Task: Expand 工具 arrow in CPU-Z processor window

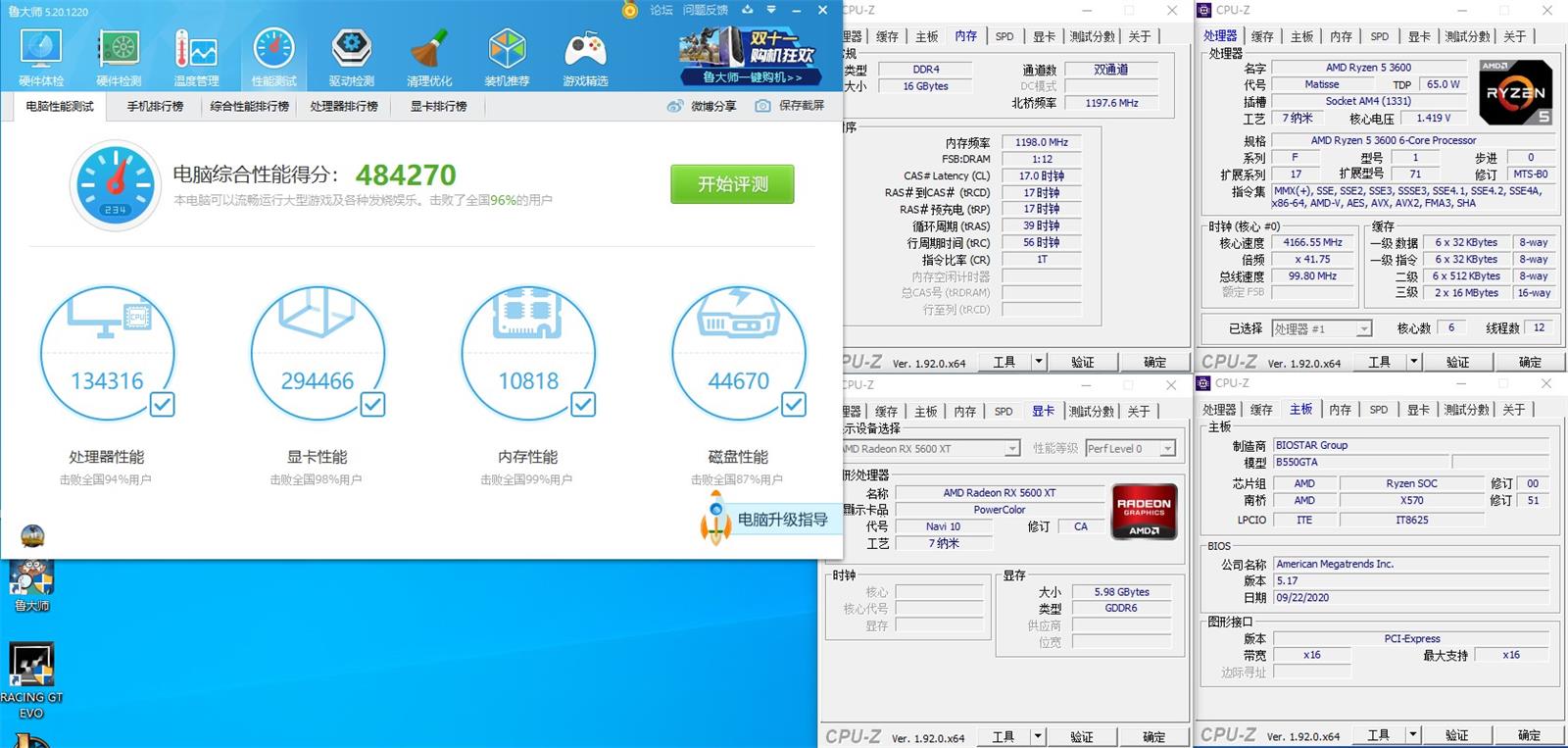Action: click(1414, 362)
